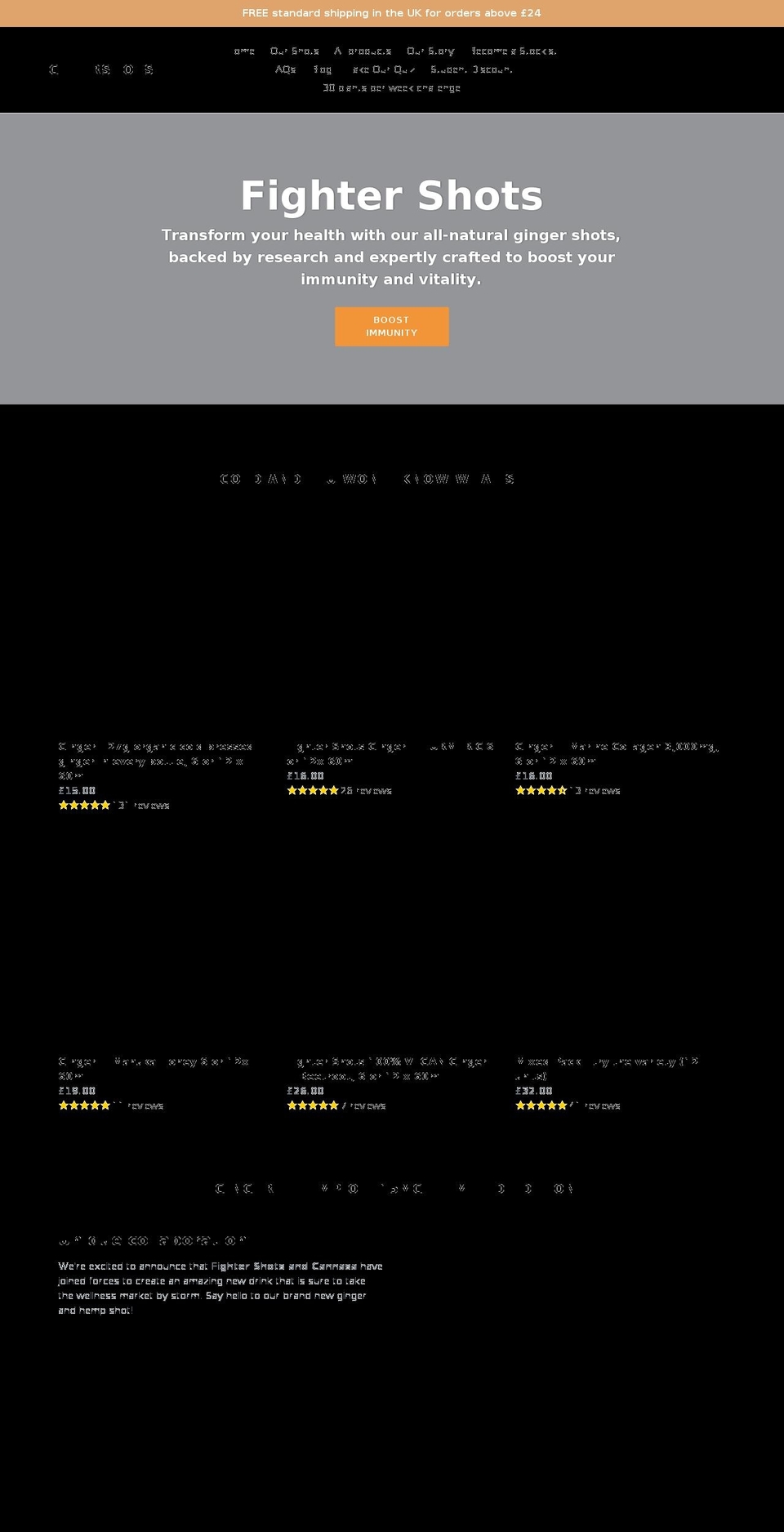Open Fighter Shots Ginger product priced £18.00 with 25 reviews
This screenshot has width=784, height=1532.
tap(390, 753)
